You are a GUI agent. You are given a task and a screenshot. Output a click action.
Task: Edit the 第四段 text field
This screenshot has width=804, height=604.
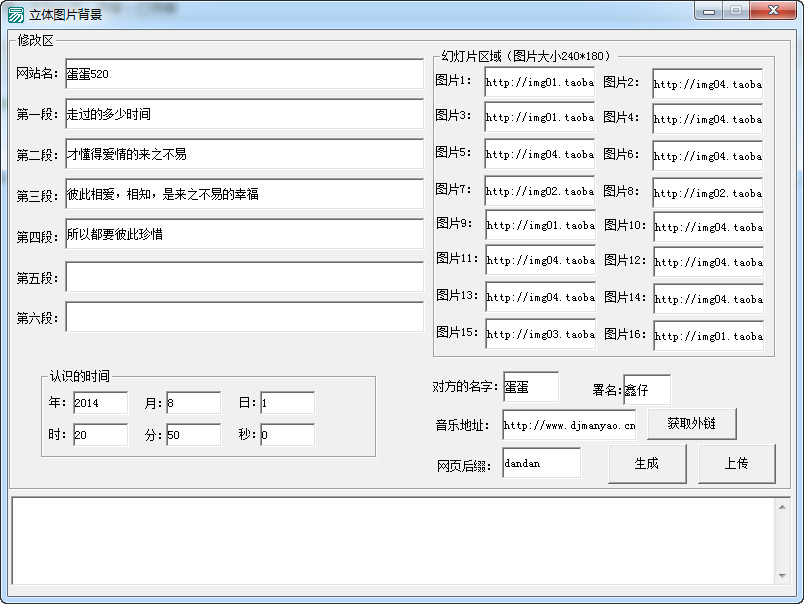(x=245, y=234)
